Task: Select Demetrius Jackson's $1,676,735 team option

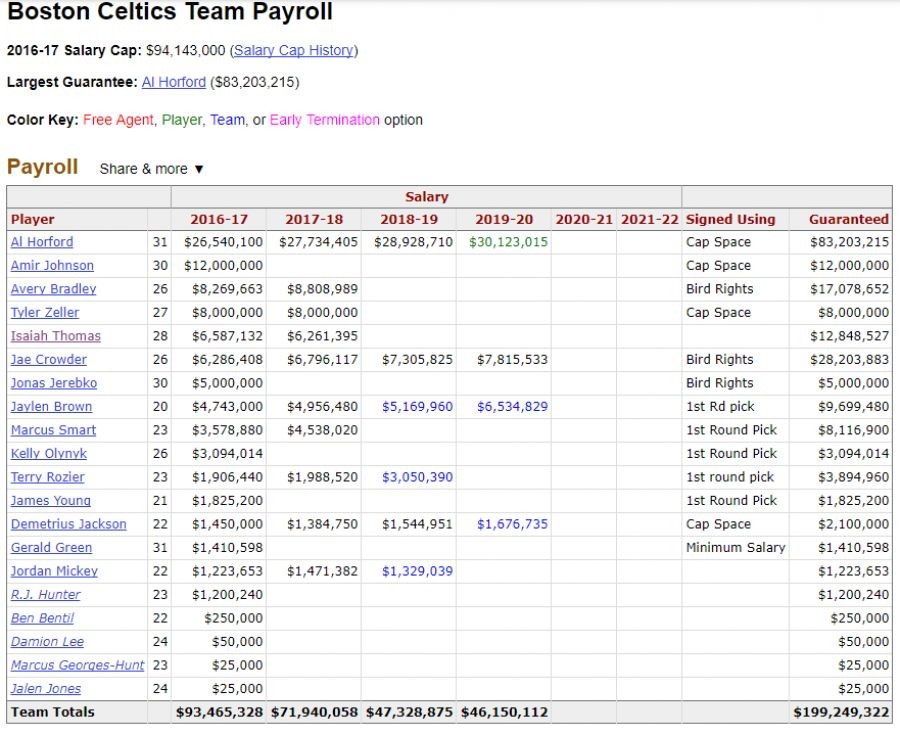Action: (x=512, y=524)
